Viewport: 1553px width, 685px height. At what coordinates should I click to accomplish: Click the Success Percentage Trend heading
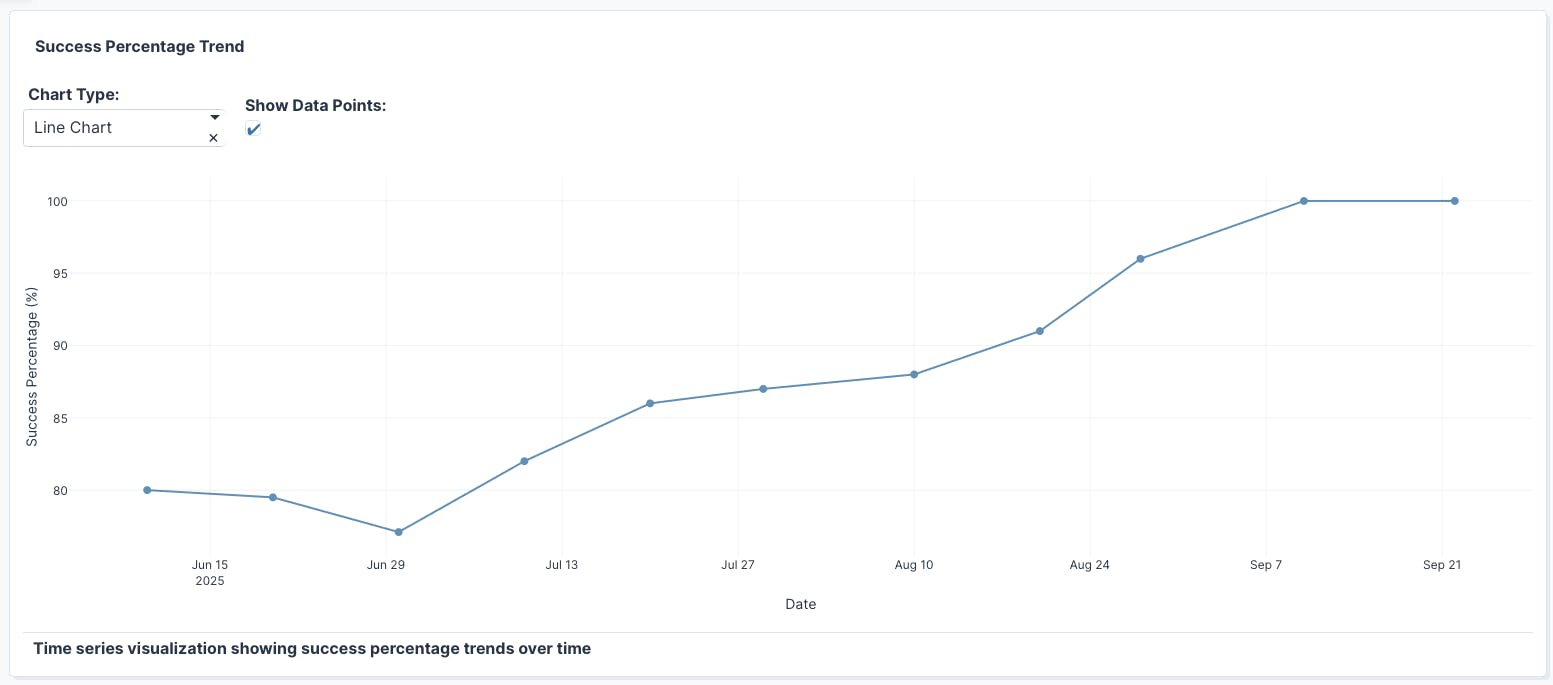pos(139,46)
